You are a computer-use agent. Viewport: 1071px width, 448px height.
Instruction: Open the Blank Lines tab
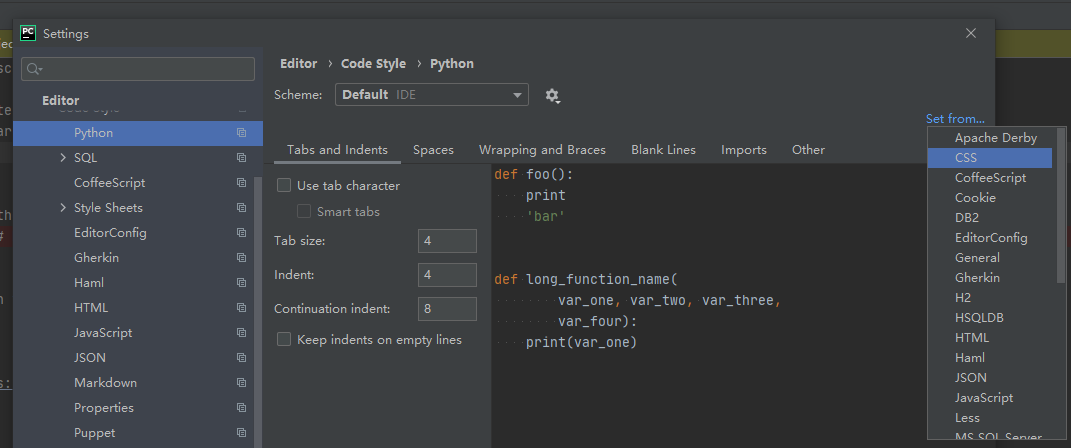(x=663, y=150)
